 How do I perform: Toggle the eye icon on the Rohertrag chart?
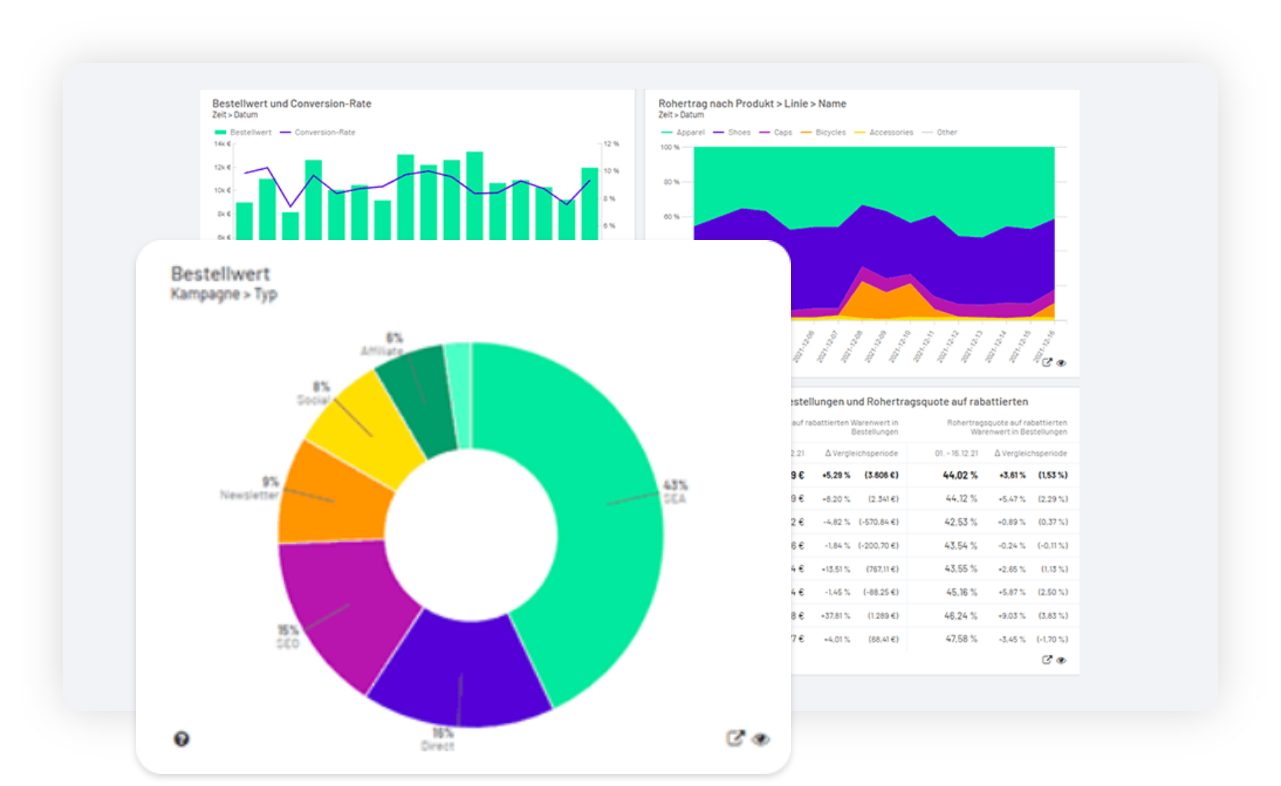coord(1061,363)
